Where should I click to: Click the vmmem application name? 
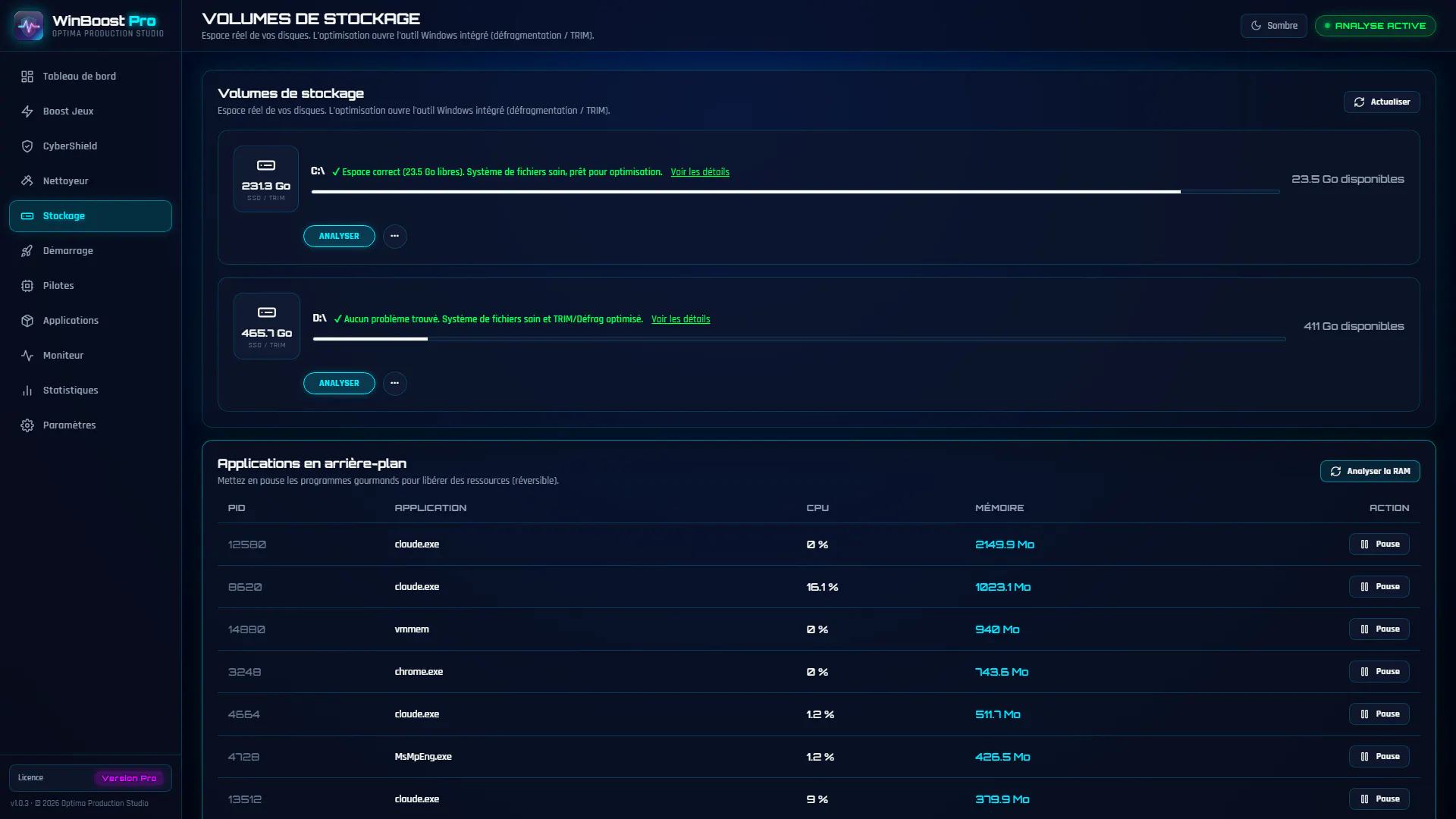[x=412, y=629]
